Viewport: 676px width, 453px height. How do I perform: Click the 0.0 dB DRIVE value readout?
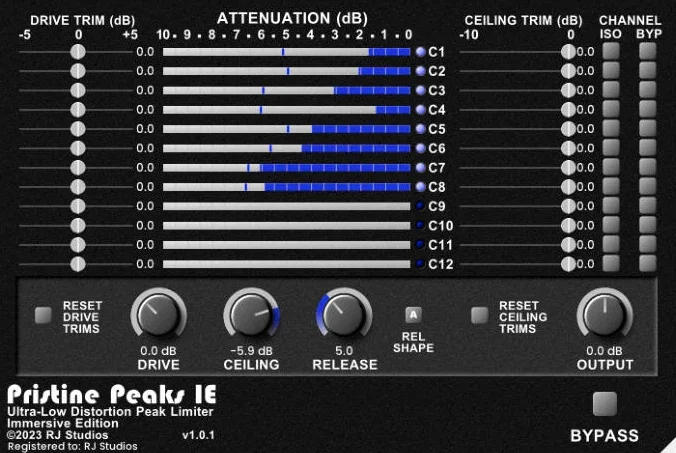click(158, 351)
